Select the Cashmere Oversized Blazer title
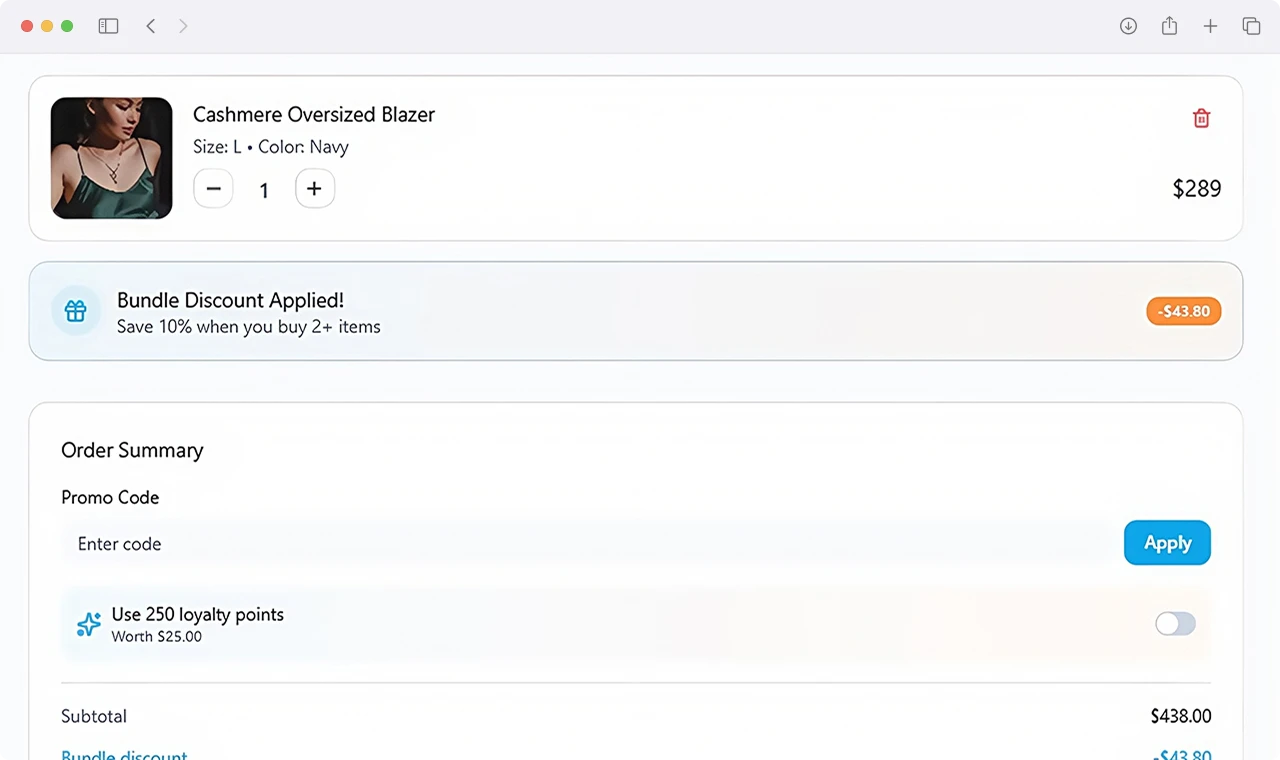 coord(314,114)
